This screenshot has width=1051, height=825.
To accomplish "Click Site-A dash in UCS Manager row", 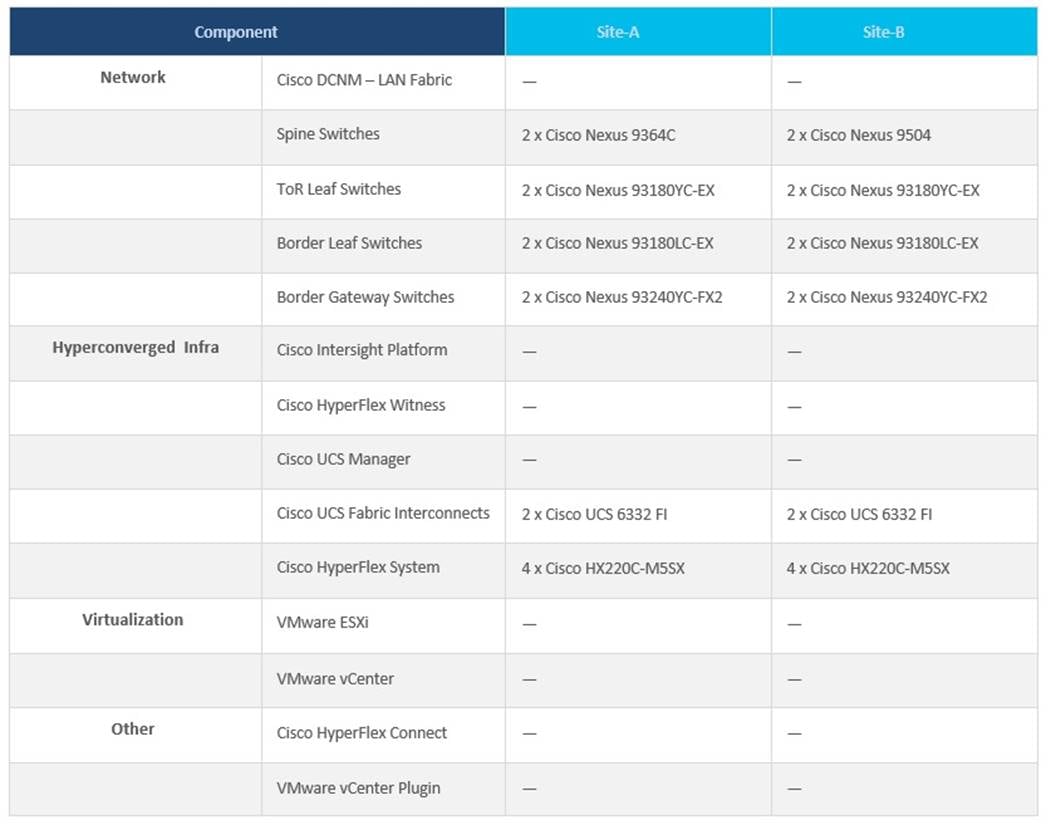I will point(530,460).
